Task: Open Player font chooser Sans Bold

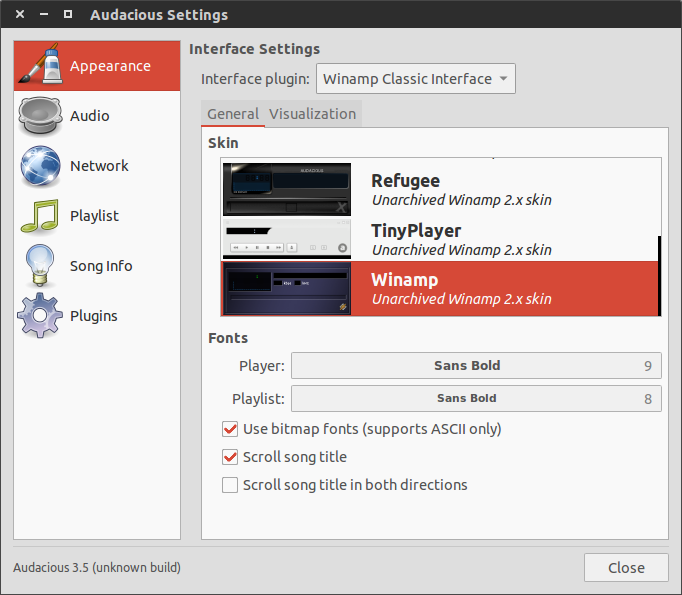Action: 475,366
